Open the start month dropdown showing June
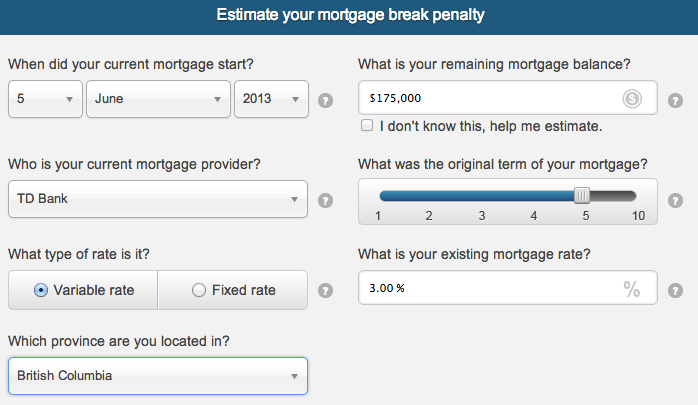This screenshot has width=698, height=405. click(158, 99)
